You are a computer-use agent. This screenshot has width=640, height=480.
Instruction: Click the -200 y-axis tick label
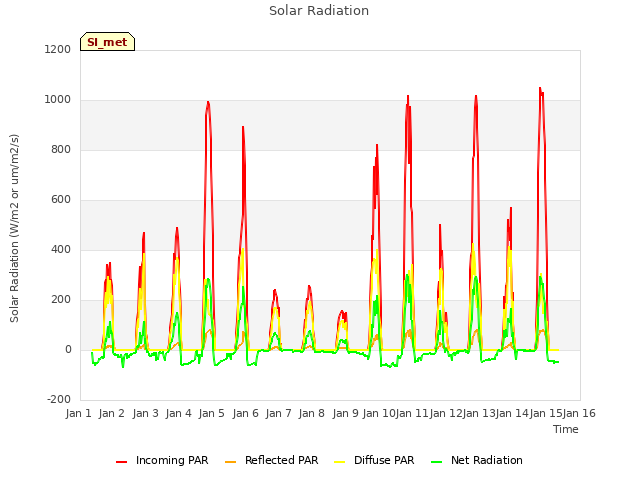pos(59,399)
